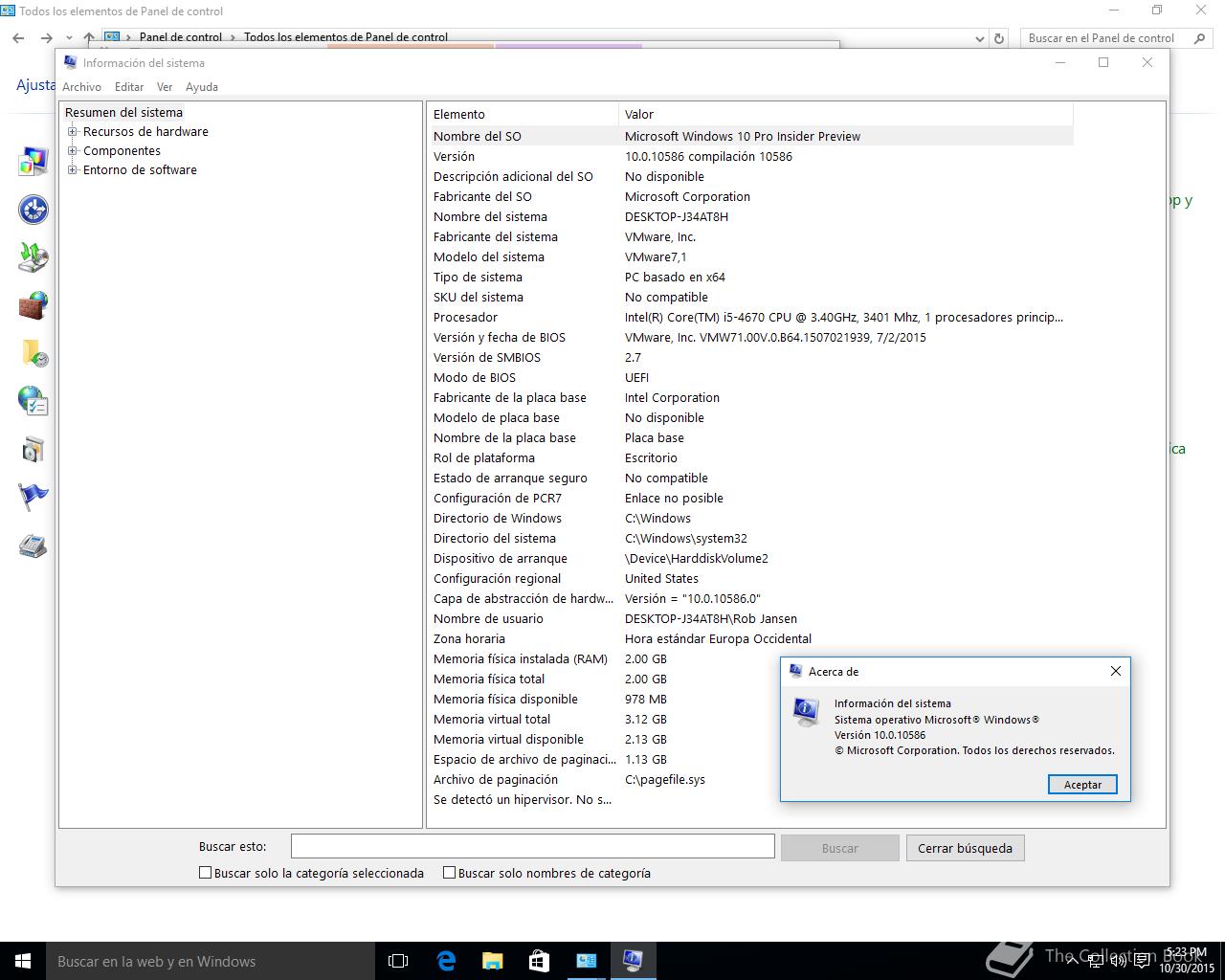Open the Ayuda menu
Image resolution: width=1225 pixels, height=980 pixels.
[x=201, y=86]
